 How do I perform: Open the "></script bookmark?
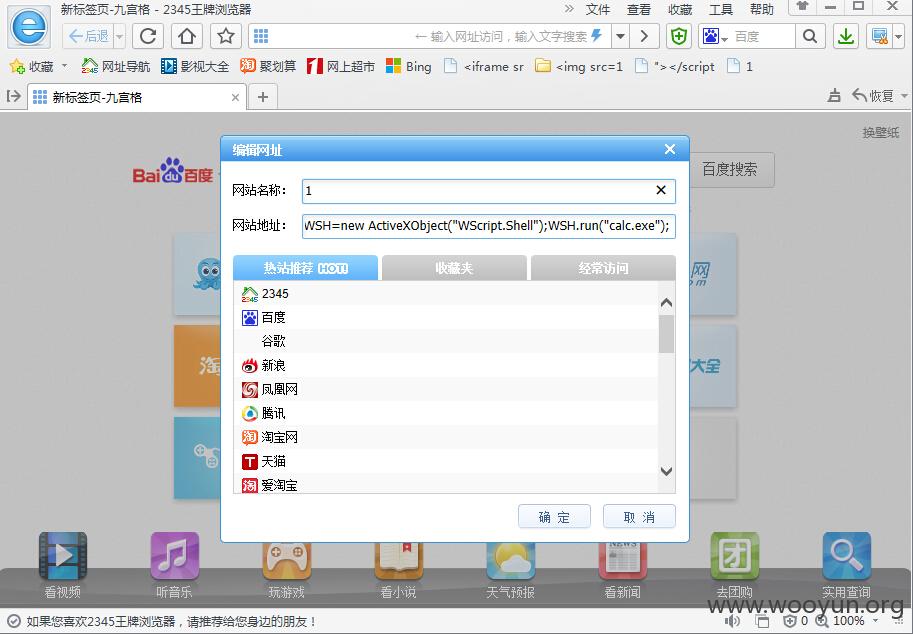pos(674,66)
